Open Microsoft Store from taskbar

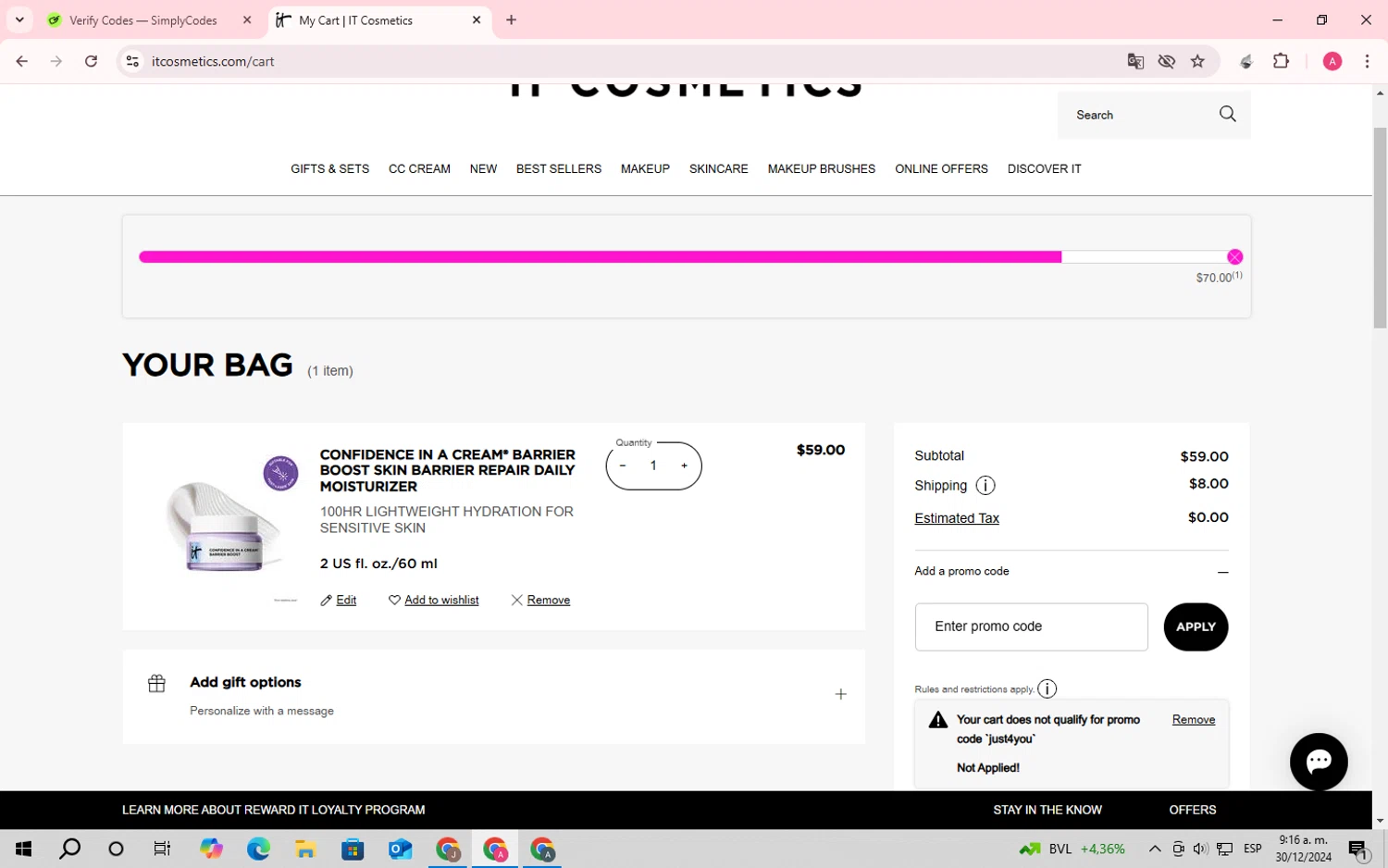(353, 849)
